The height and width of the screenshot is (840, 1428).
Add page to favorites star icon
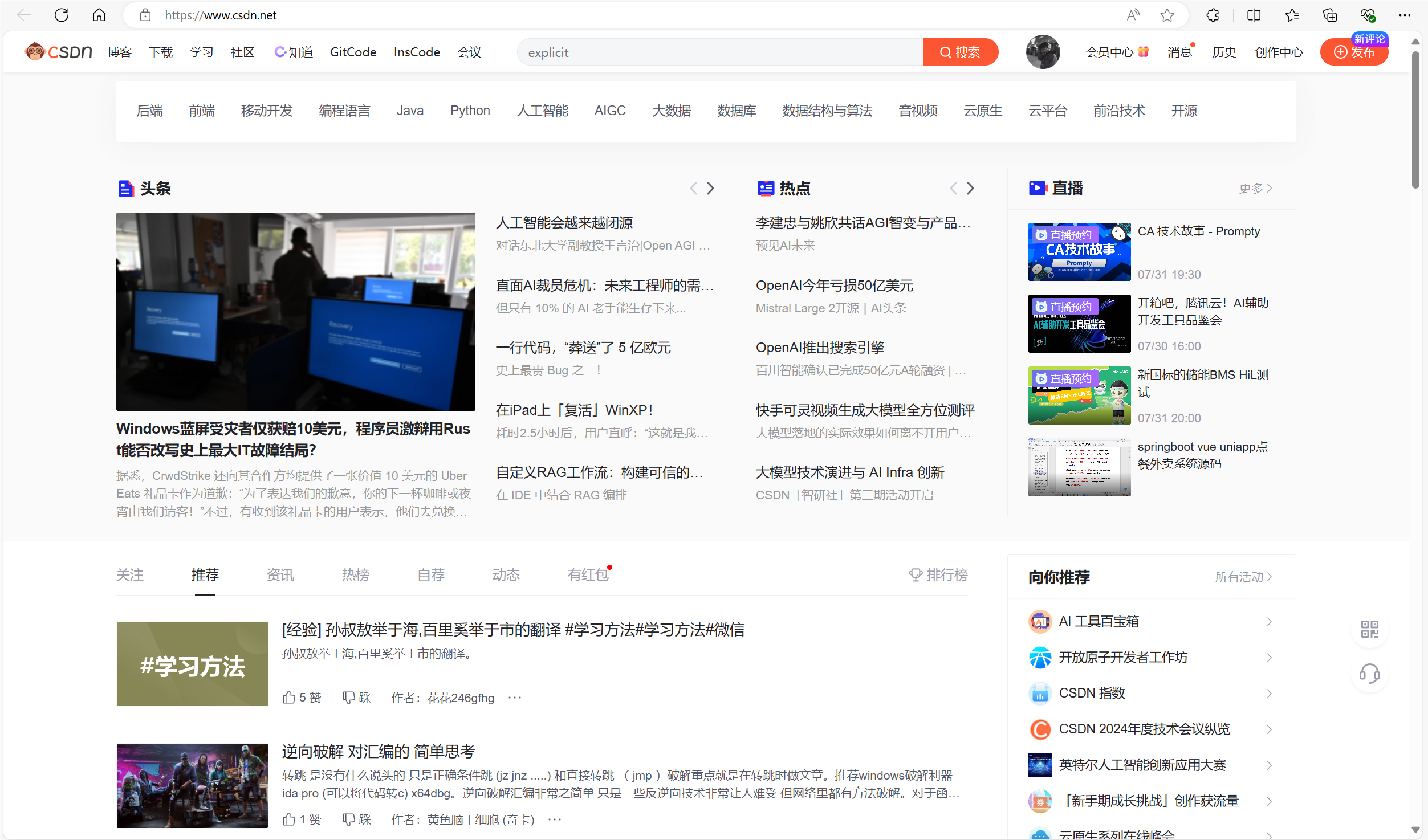pos(1167,15)
